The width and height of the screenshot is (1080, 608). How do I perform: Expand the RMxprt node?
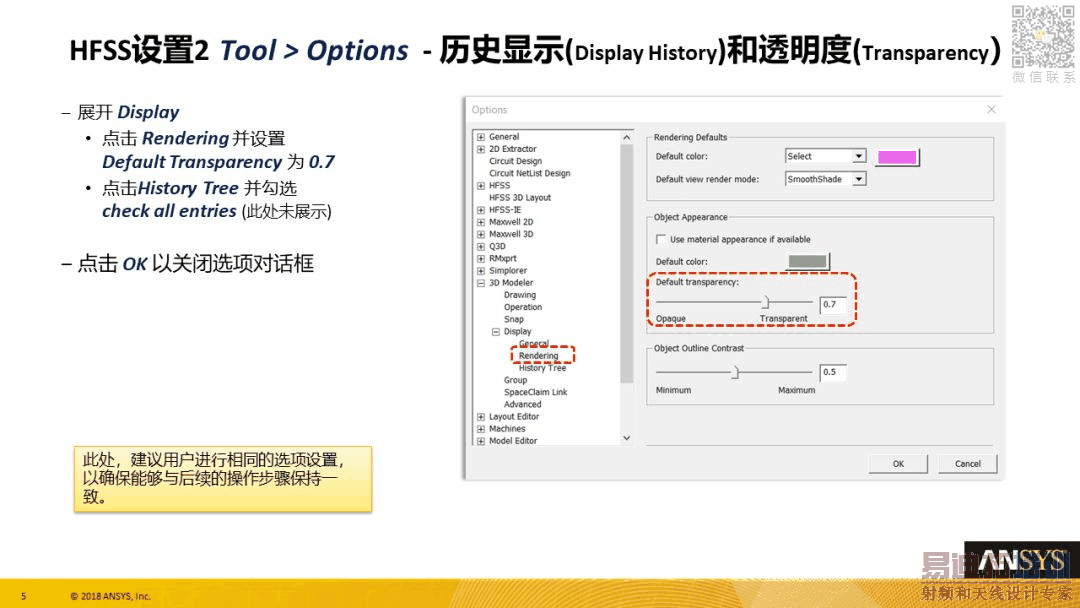[x=481, y=259]
